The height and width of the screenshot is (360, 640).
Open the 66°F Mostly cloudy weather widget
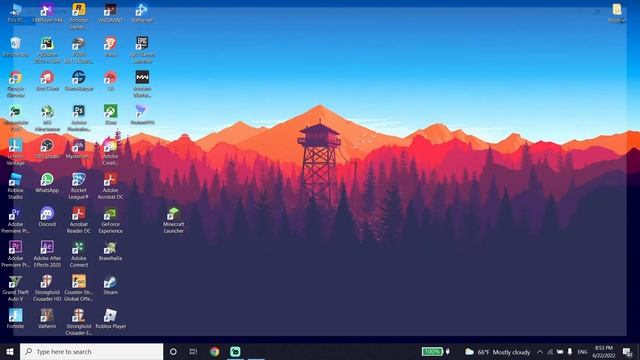point(498,352)
